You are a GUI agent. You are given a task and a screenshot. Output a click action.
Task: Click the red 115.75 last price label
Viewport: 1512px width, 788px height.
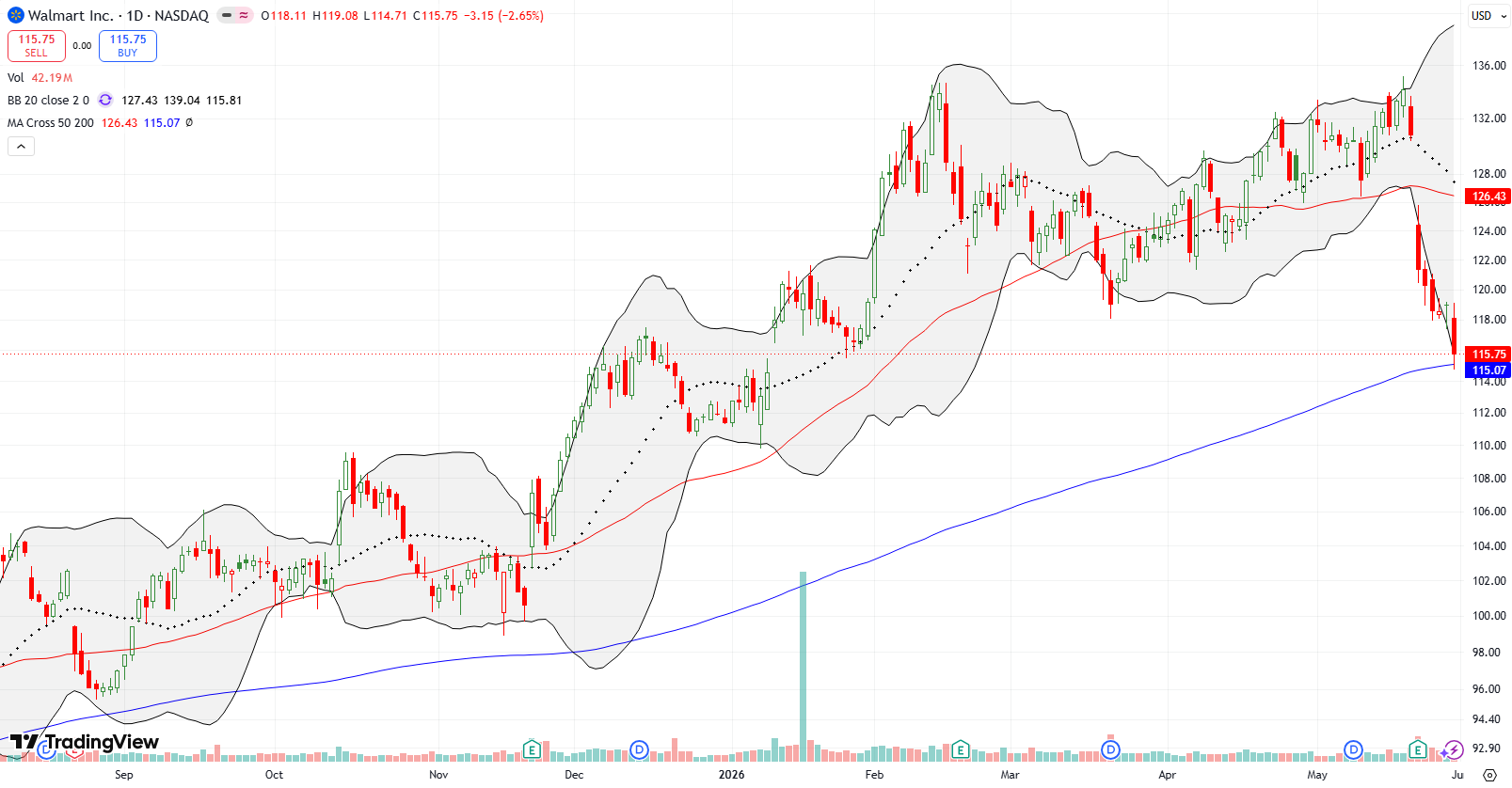click(1488, 355)
